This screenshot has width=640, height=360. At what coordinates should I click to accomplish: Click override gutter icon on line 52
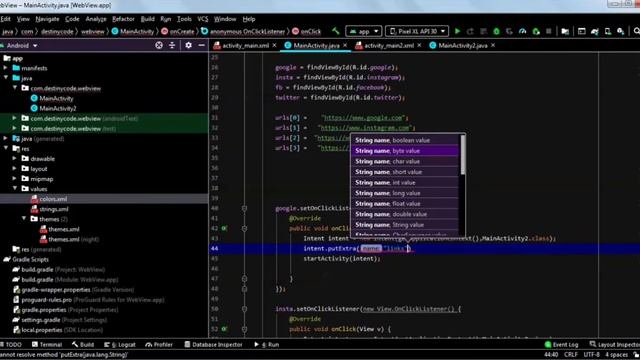click(x=224, y=329)
